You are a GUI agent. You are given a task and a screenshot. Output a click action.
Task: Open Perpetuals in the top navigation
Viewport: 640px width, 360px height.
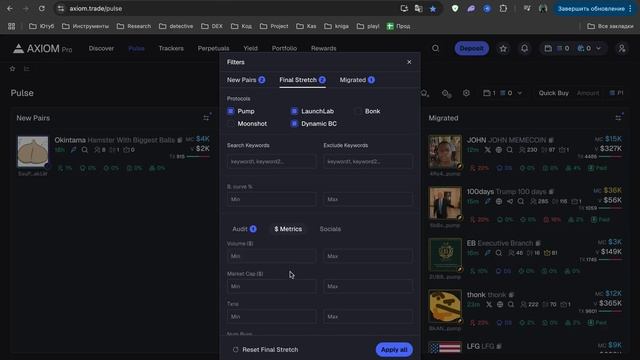click(213, 48)
